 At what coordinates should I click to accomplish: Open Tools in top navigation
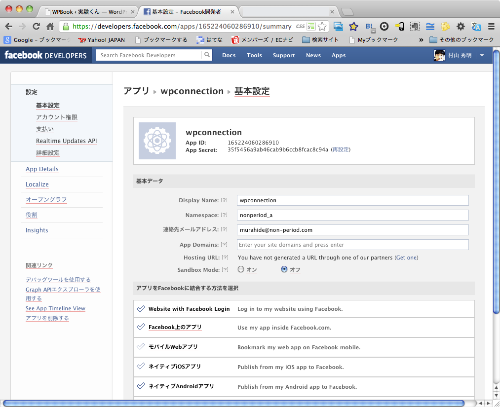[254, 55]
